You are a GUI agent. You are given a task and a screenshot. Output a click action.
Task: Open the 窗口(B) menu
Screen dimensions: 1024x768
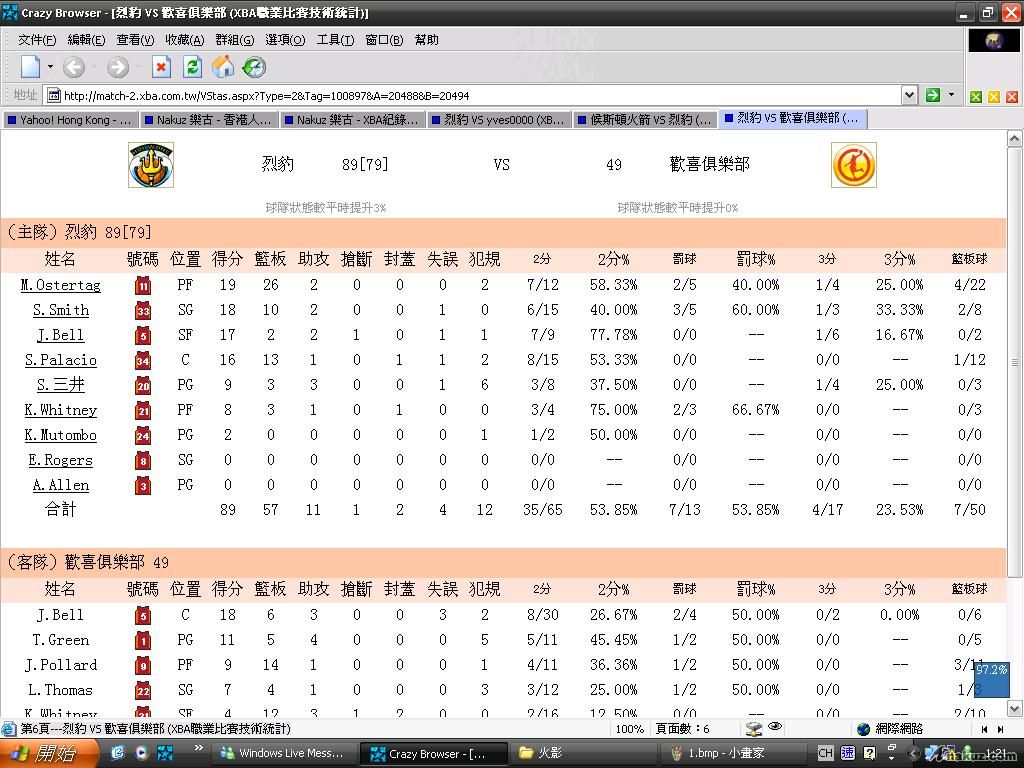coord(384,40)
